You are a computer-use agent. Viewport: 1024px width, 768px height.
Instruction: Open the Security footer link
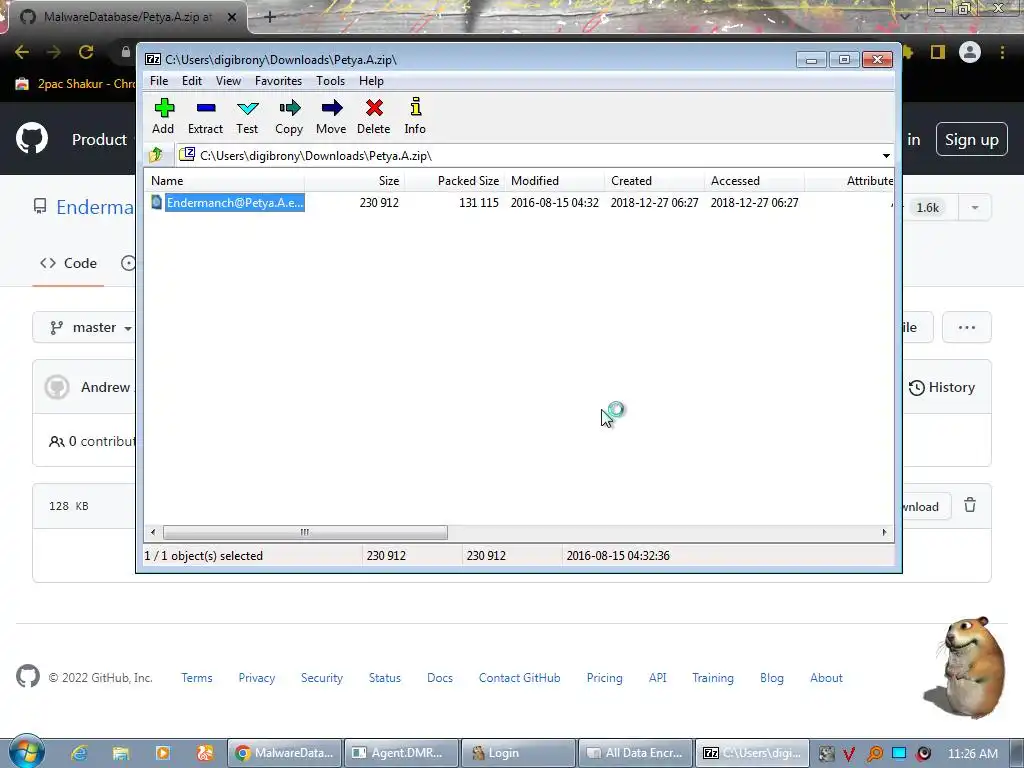pos(321,678)
